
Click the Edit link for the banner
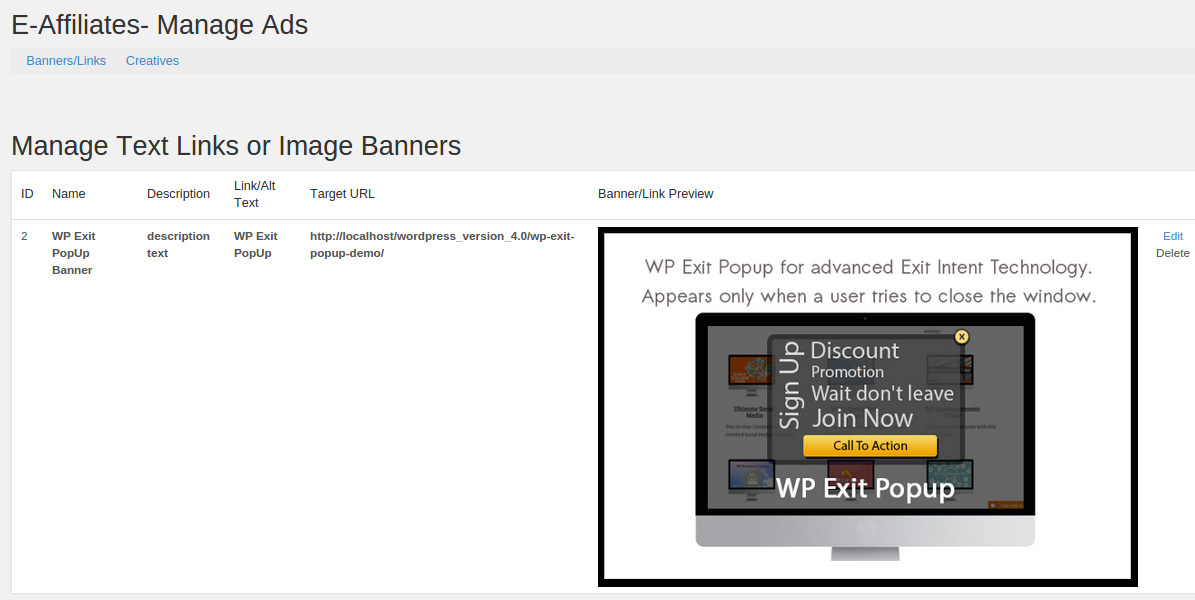tap(1172, 236)
